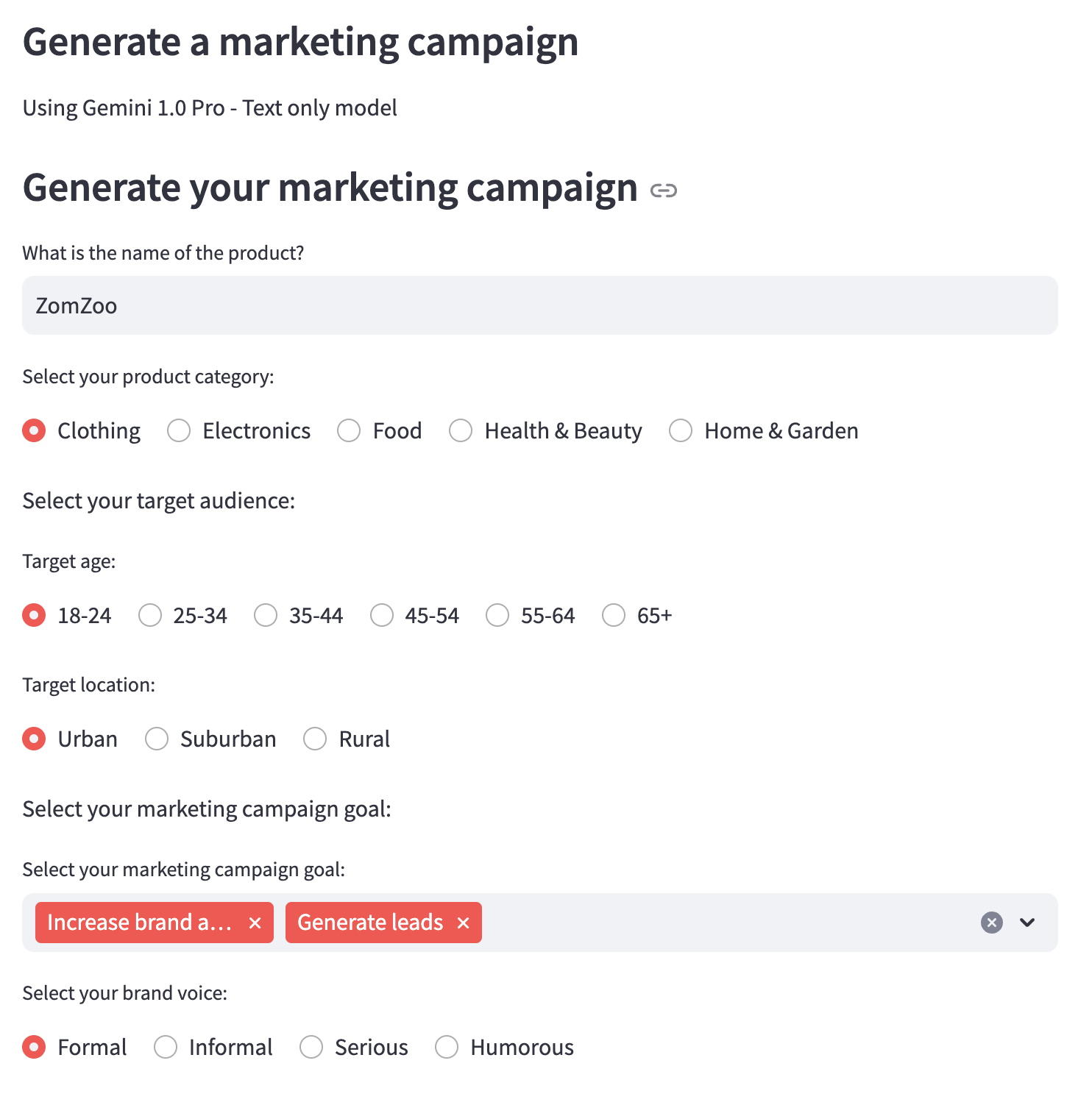Remove the Generate leads tag
This screenshot has height=1105, width=1092.
point(463,923)
